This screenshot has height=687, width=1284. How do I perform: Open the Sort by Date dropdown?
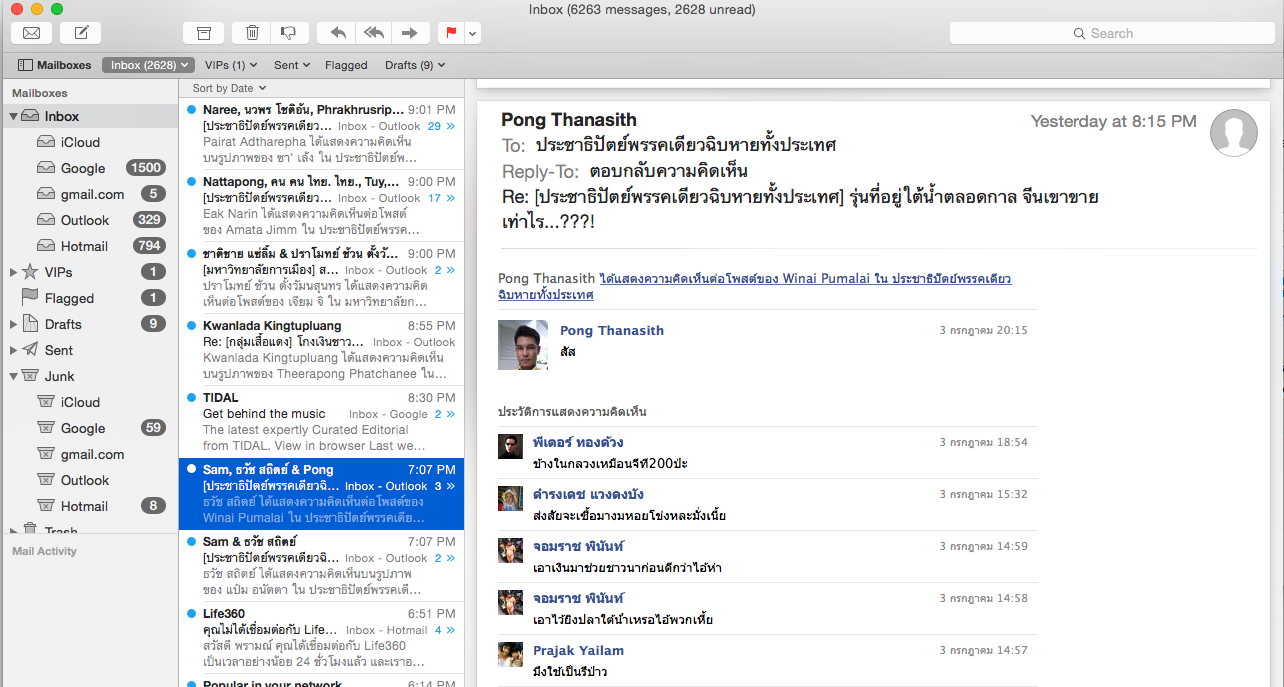coord(228,88)
